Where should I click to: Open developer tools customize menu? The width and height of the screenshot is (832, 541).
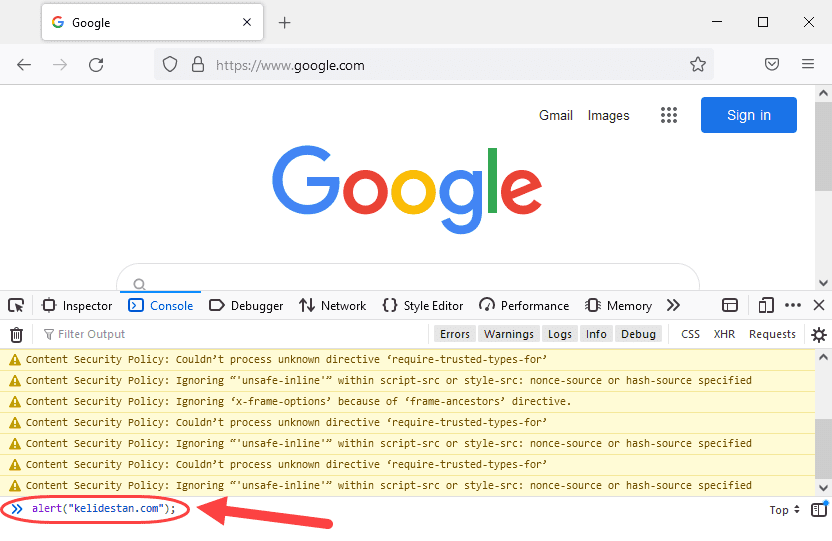click(793, 305)
